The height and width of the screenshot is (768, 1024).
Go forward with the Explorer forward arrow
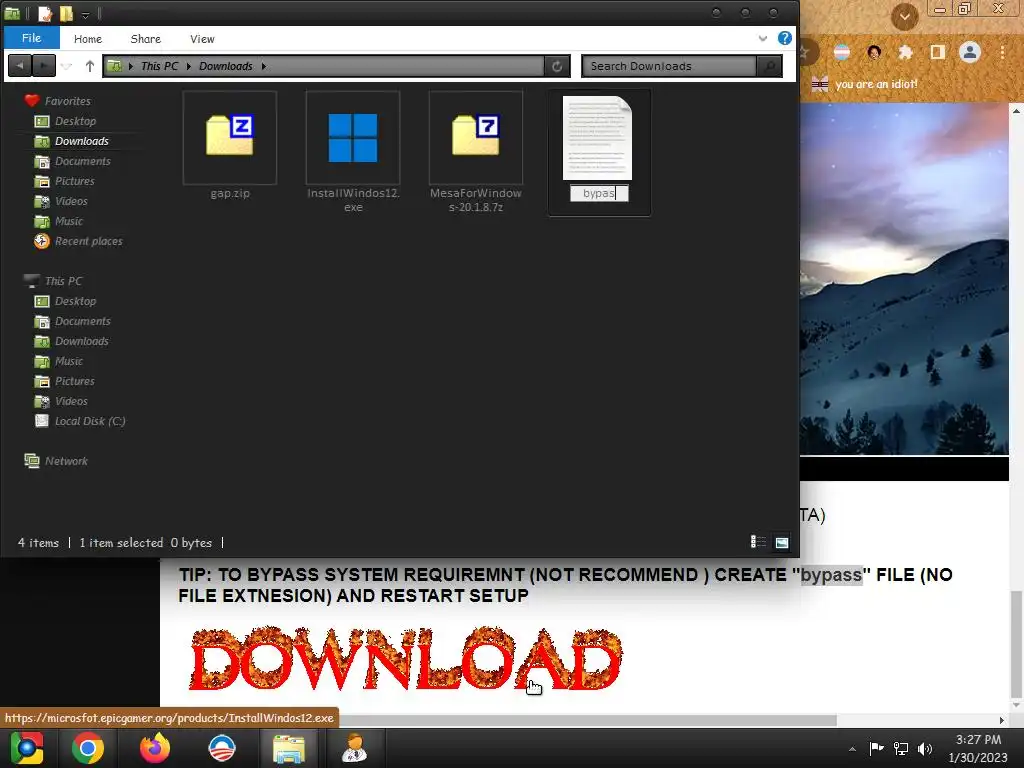(44, 65)
